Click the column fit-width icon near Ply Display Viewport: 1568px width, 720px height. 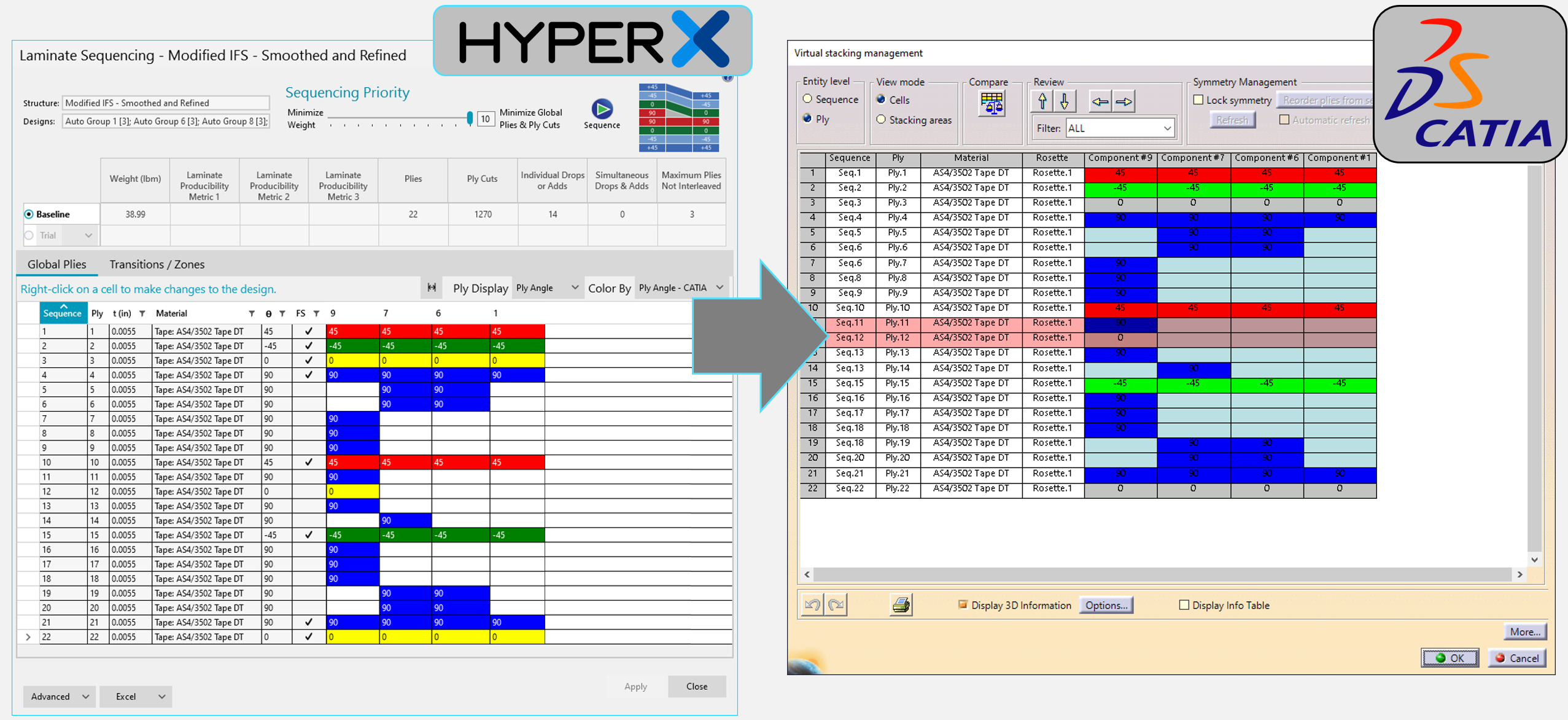432,288
